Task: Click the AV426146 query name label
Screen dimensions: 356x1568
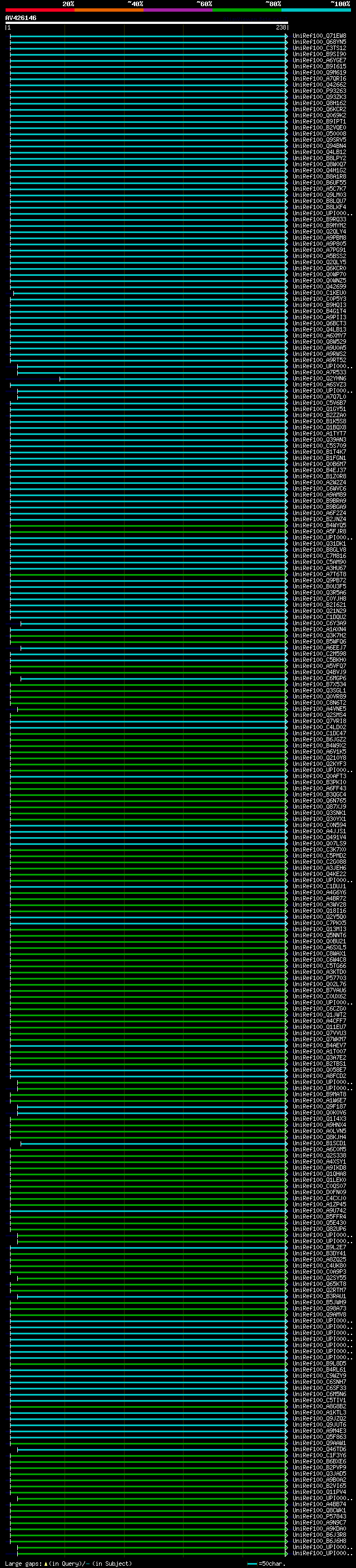Action: 21,18
